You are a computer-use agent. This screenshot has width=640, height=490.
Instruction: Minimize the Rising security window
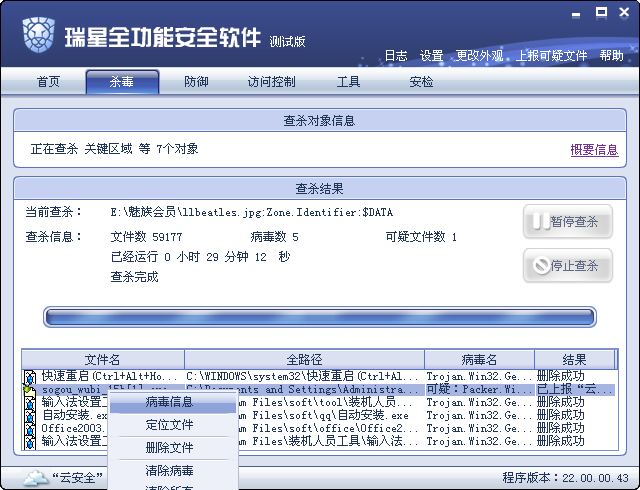(x=576, y=15)
